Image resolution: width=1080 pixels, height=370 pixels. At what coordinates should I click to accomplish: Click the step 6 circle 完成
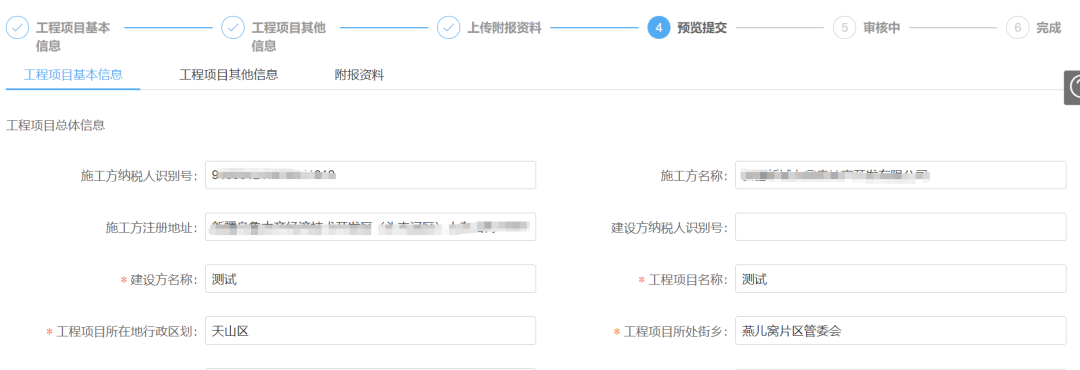click(1017, 28)
